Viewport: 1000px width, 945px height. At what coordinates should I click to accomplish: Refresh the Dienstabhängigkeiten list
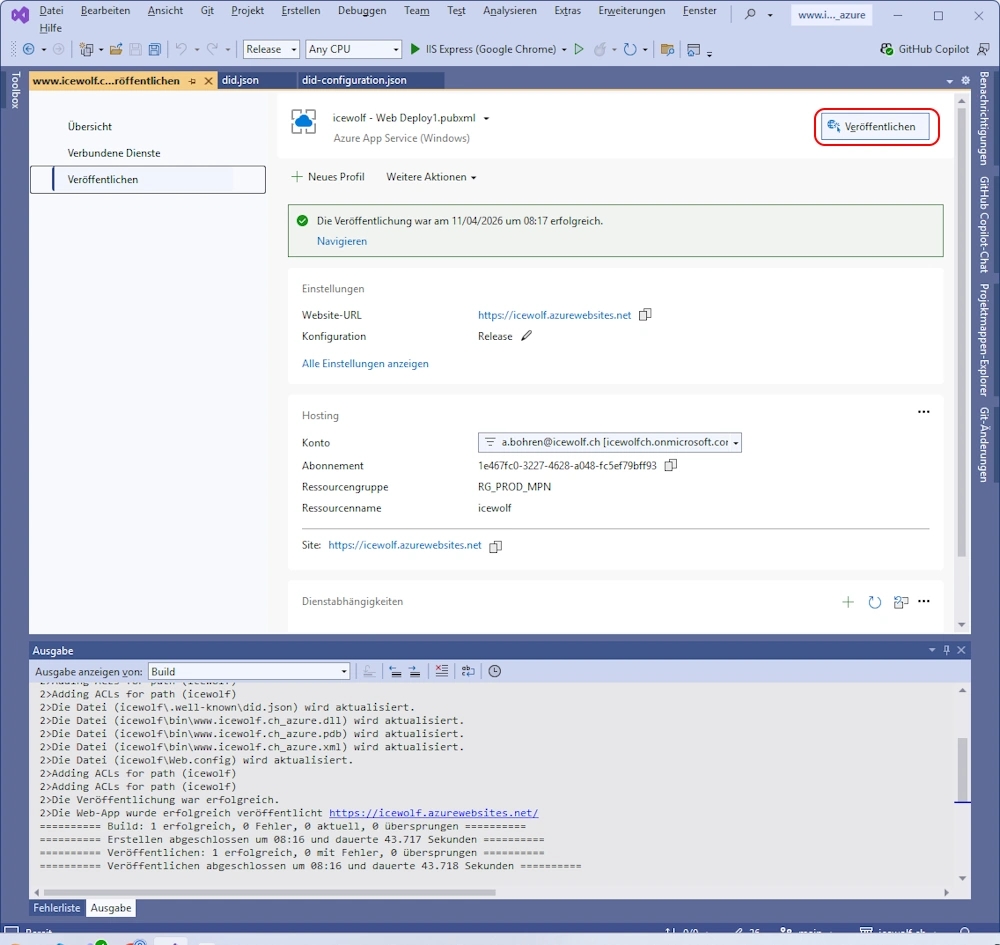coord(875,602)
